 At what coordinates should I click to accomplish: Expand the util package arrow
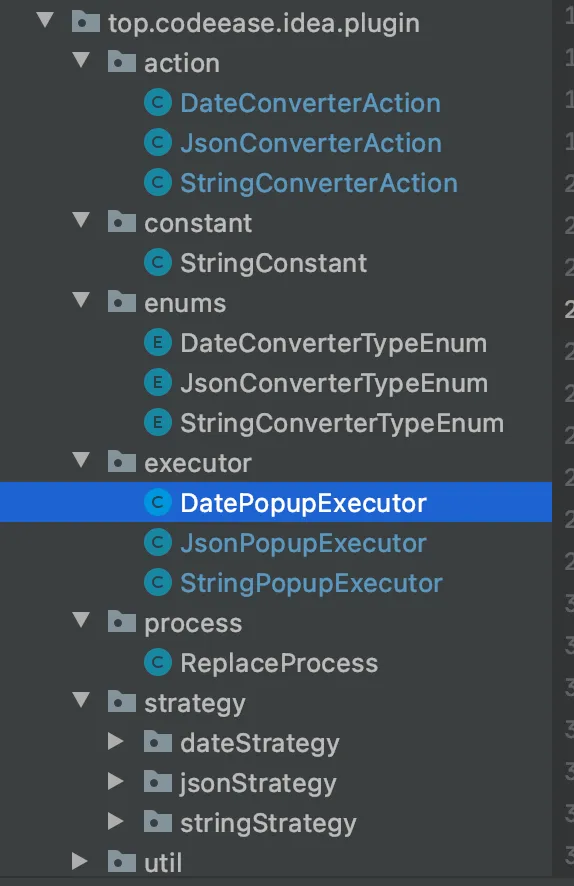click(x=80, y=861)
